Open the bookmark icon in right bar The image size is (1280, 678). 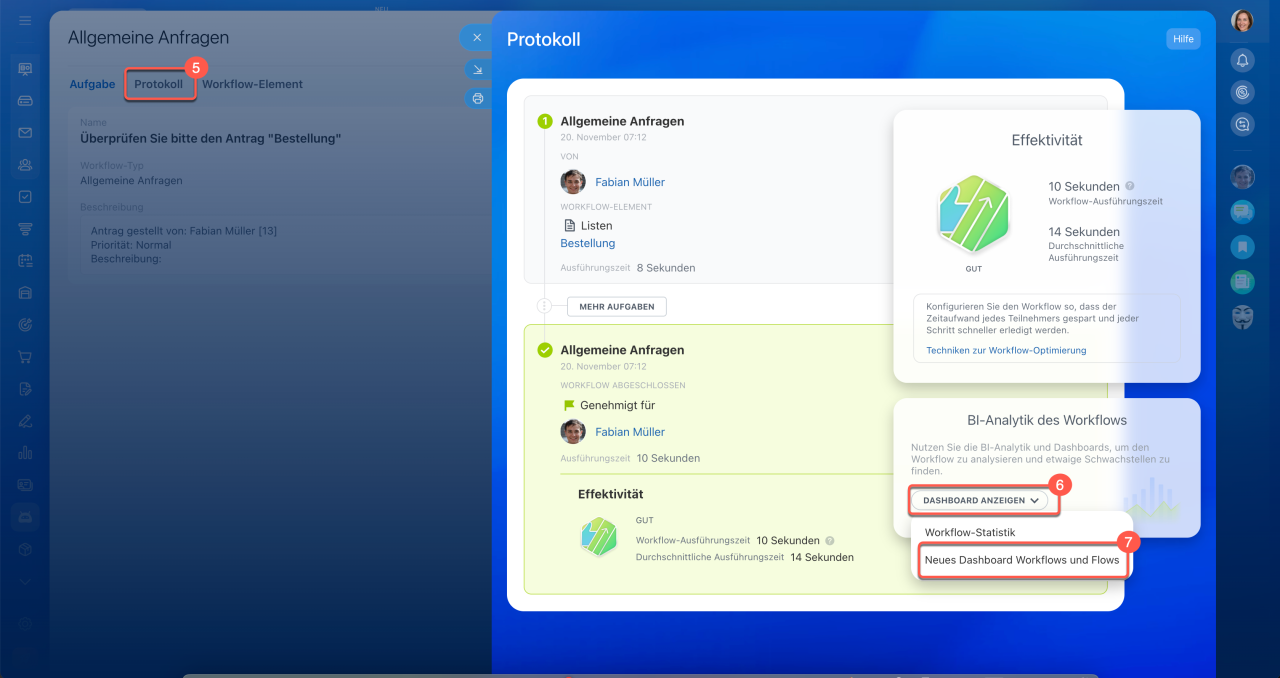(1242, 247)
